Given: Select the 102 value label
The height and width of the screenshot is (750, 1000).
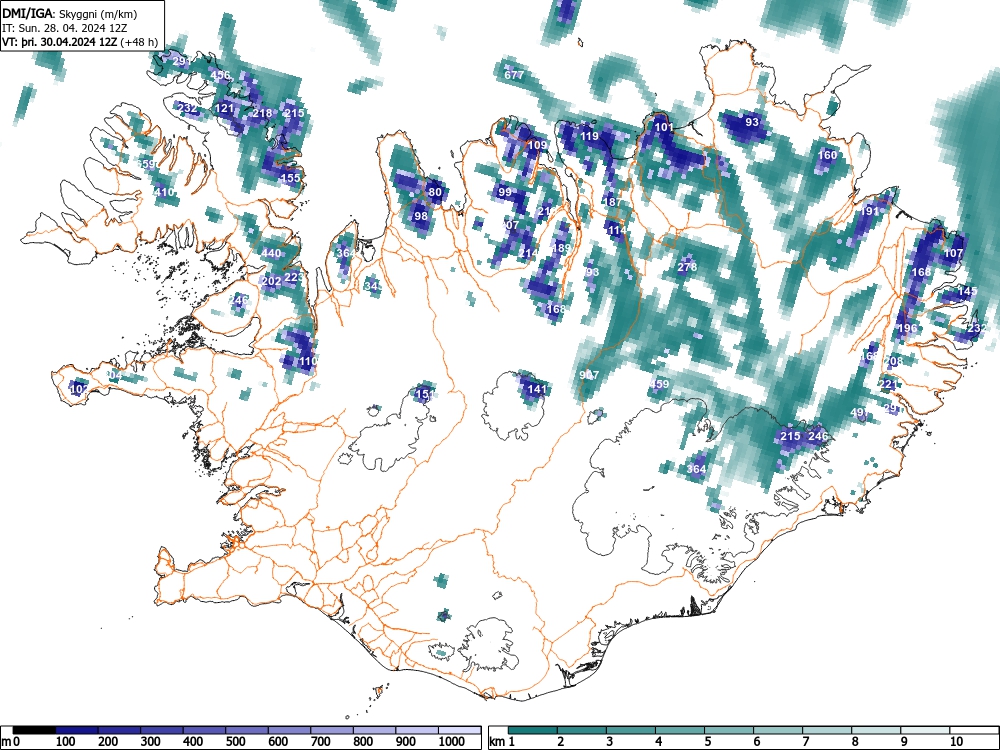Looking at the screenshot, I should (79, 388).
